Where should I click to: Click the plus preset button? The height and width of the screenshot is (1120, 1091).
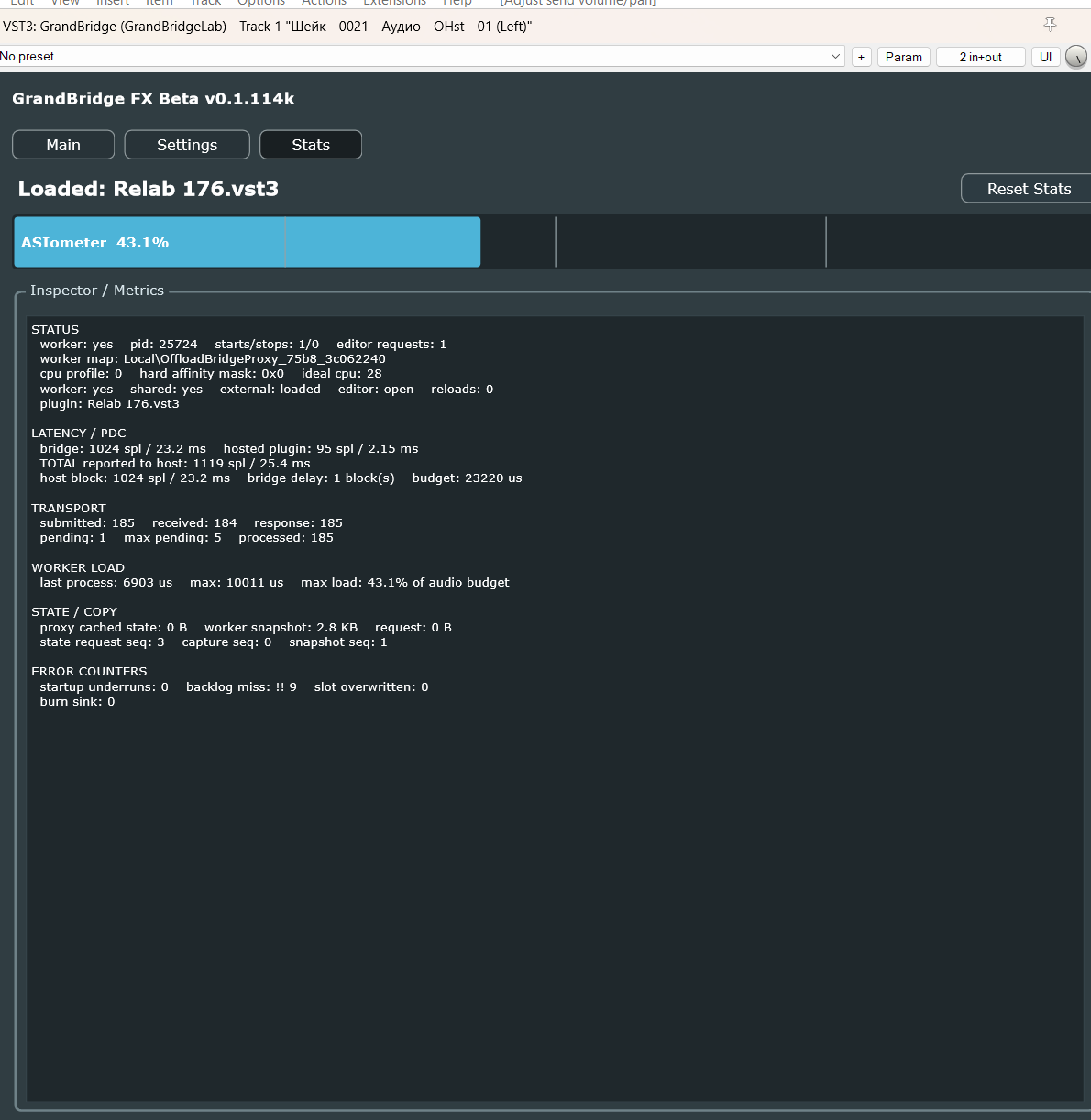click(861, 57)
